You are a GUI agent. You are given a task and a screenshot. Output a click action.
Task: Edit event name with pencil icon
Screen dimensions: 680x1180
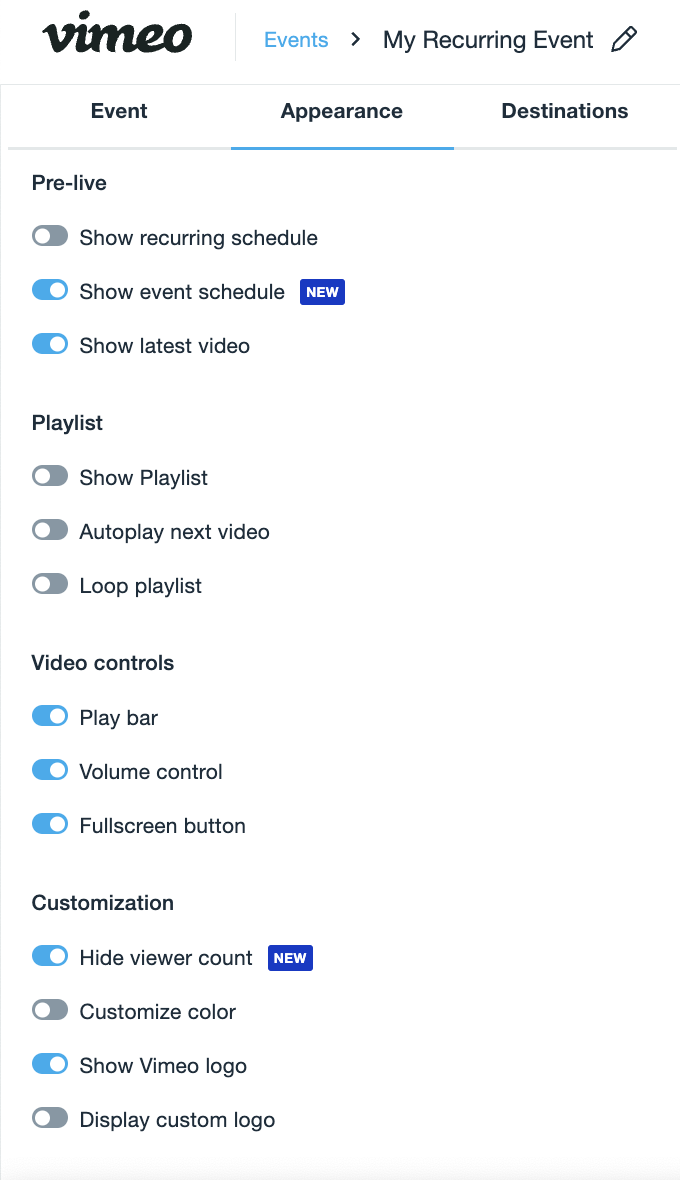click(624, 39)
